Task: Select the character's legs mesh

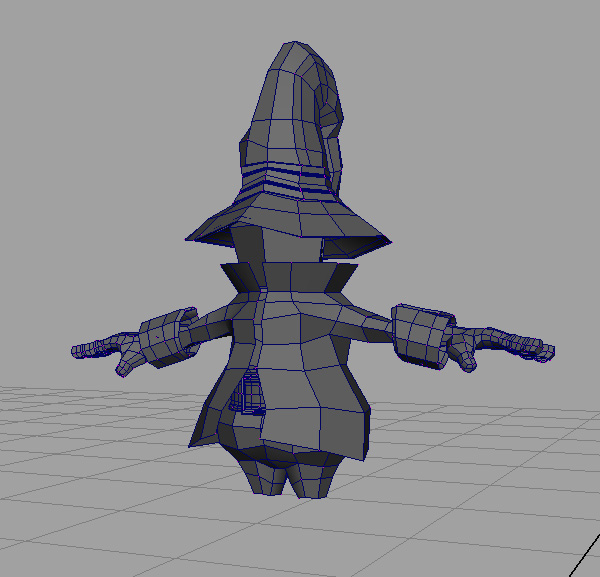Action: click(293, 476)
